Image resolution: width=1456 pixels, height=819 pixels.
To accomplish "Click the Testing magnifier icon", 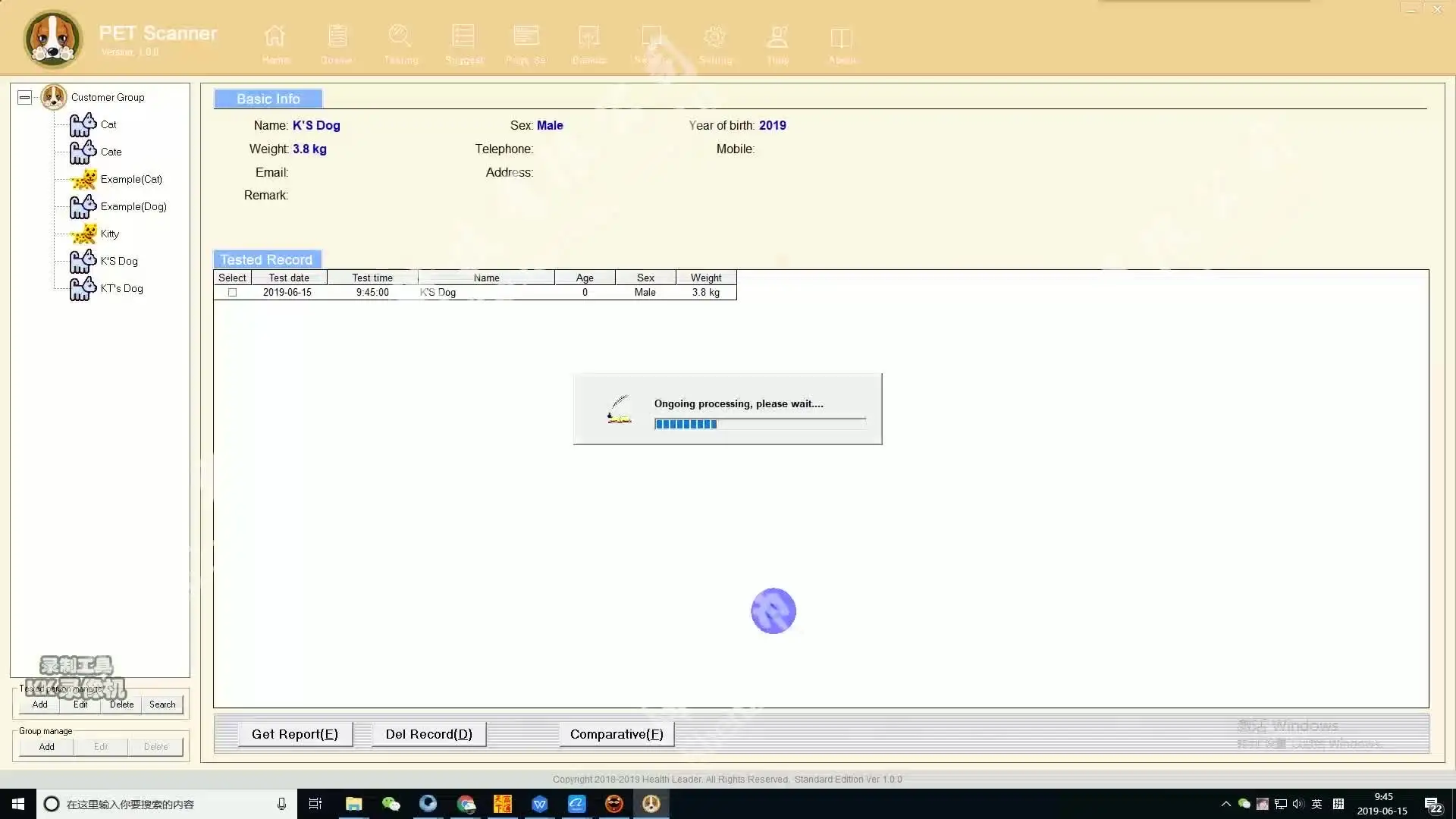I will tap(400, 36).
